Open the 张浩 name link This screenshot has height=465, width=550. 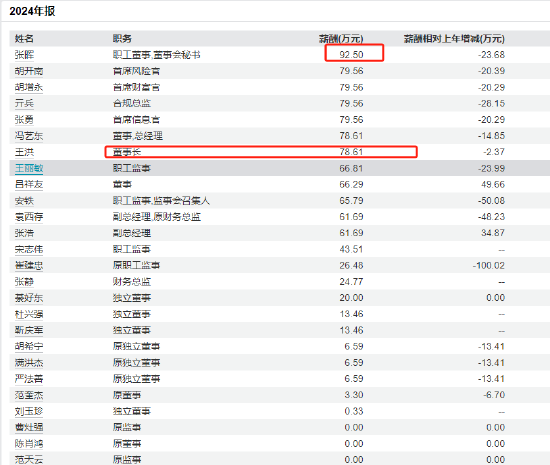[x=24, y=233]
